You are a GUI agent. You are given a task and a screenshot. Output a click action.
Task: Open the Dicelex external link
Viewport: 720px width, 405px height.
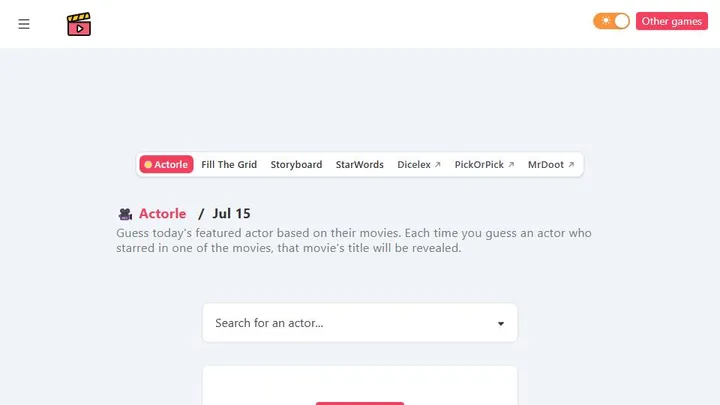point(419,164)
